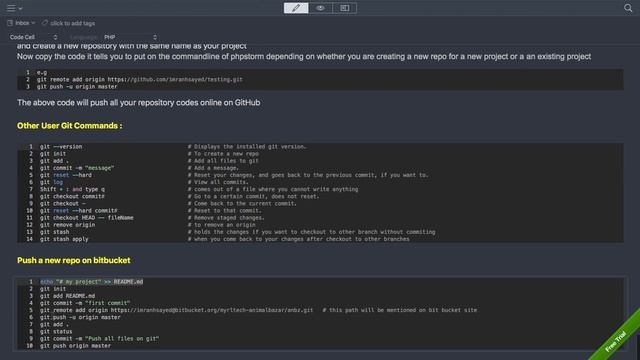This screenshot has height=360, width=640.
Task: Switch to edit mode pencil icon
Action: pyautogui.click(x=296, y=8)
